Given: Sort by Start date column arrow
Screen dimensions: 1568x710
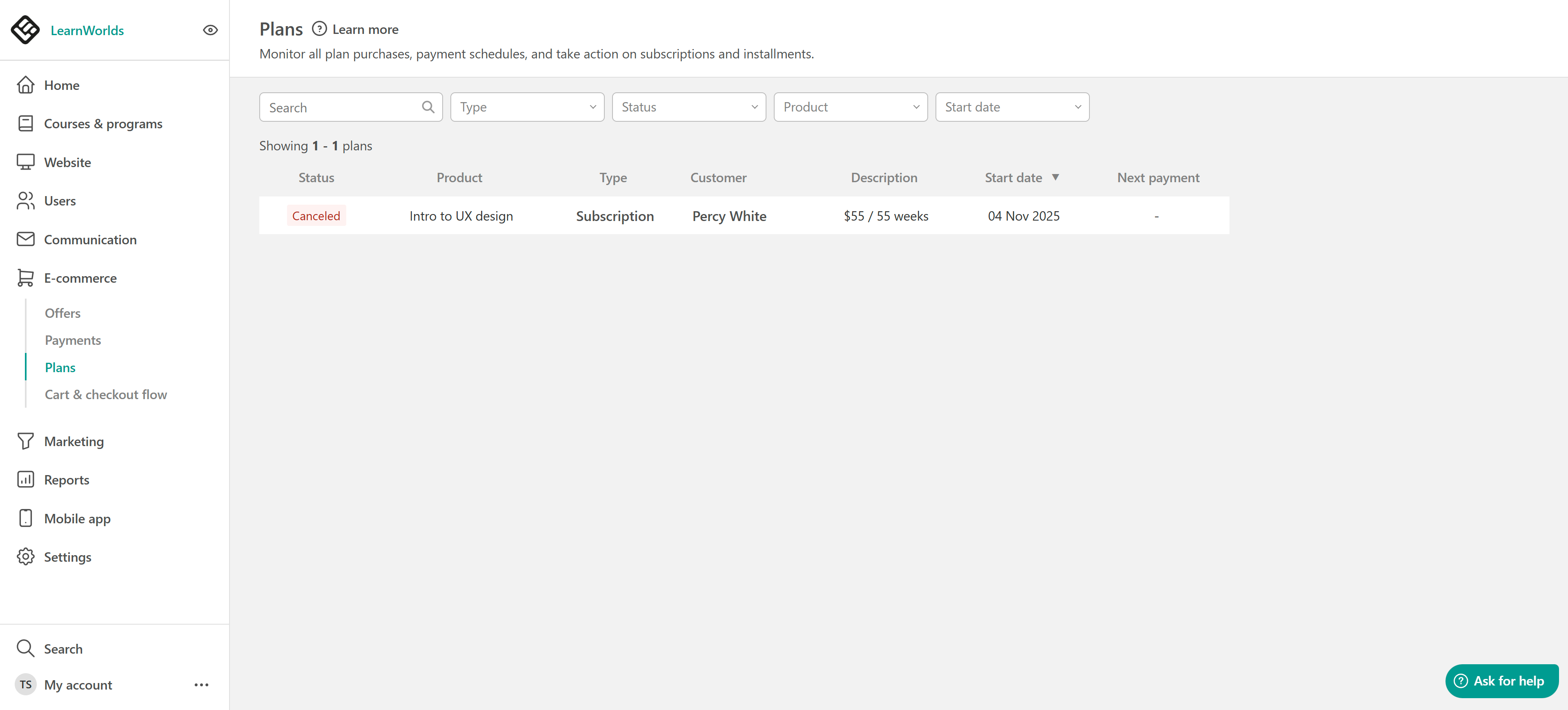Looking at the screenshot, I should (x=1055, y=177).
